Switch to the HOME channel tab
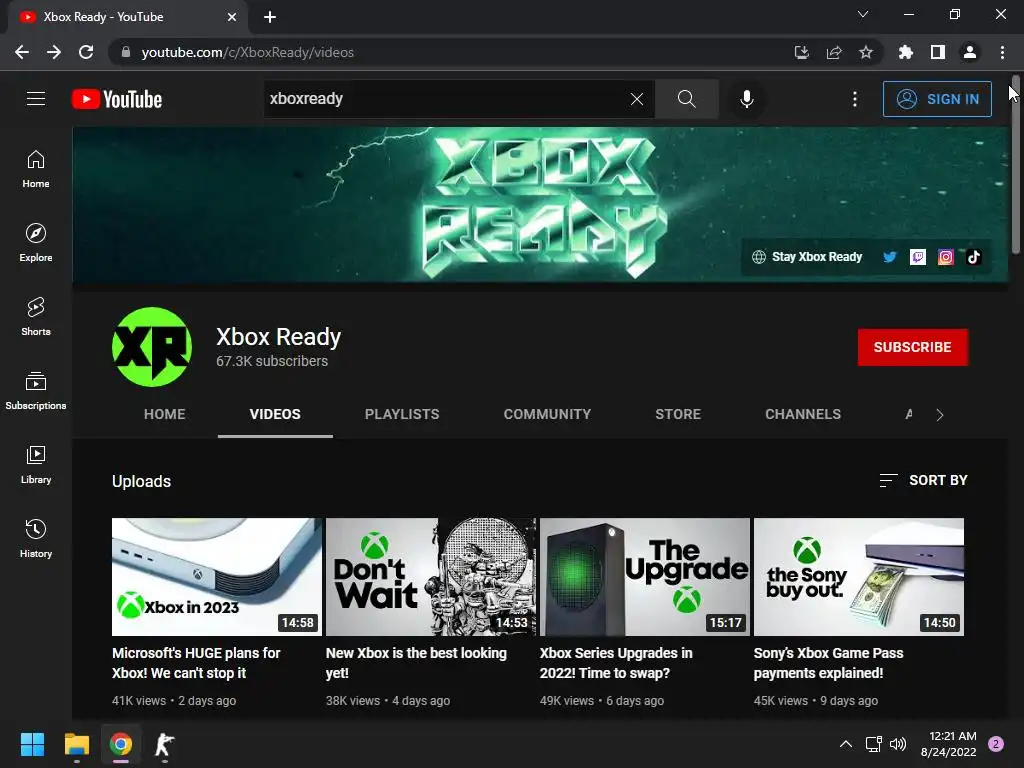 point(165,414)
